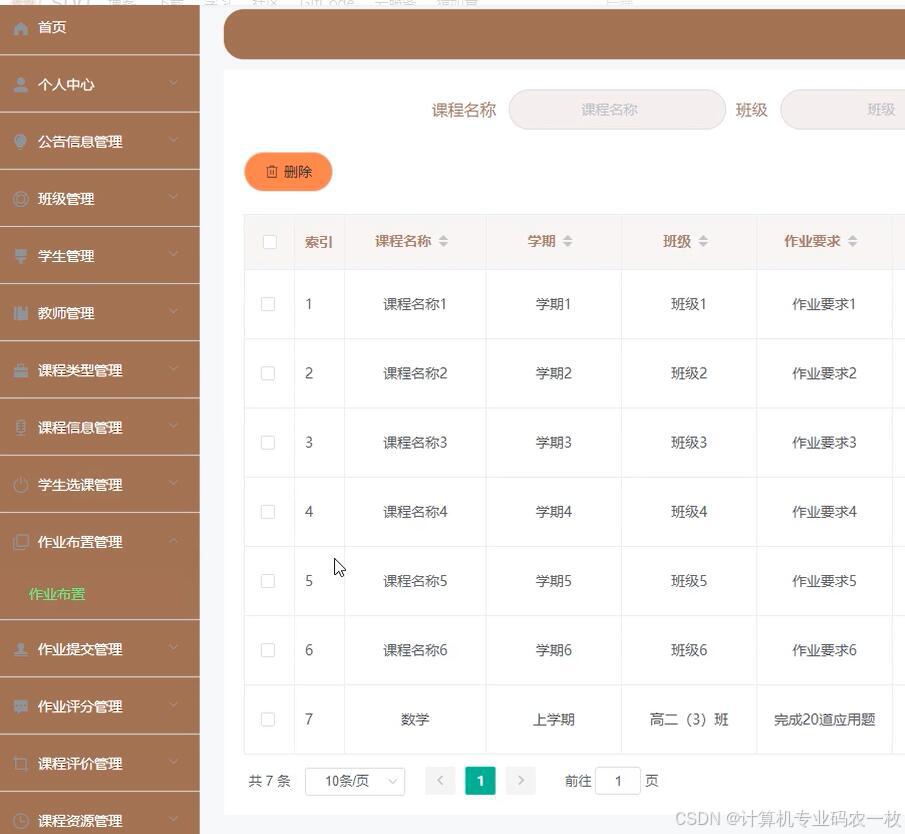Expand 课程类型管理 chevron
Image resolution: width=905 pixels, height=834 pixels.
pos(174,369)
